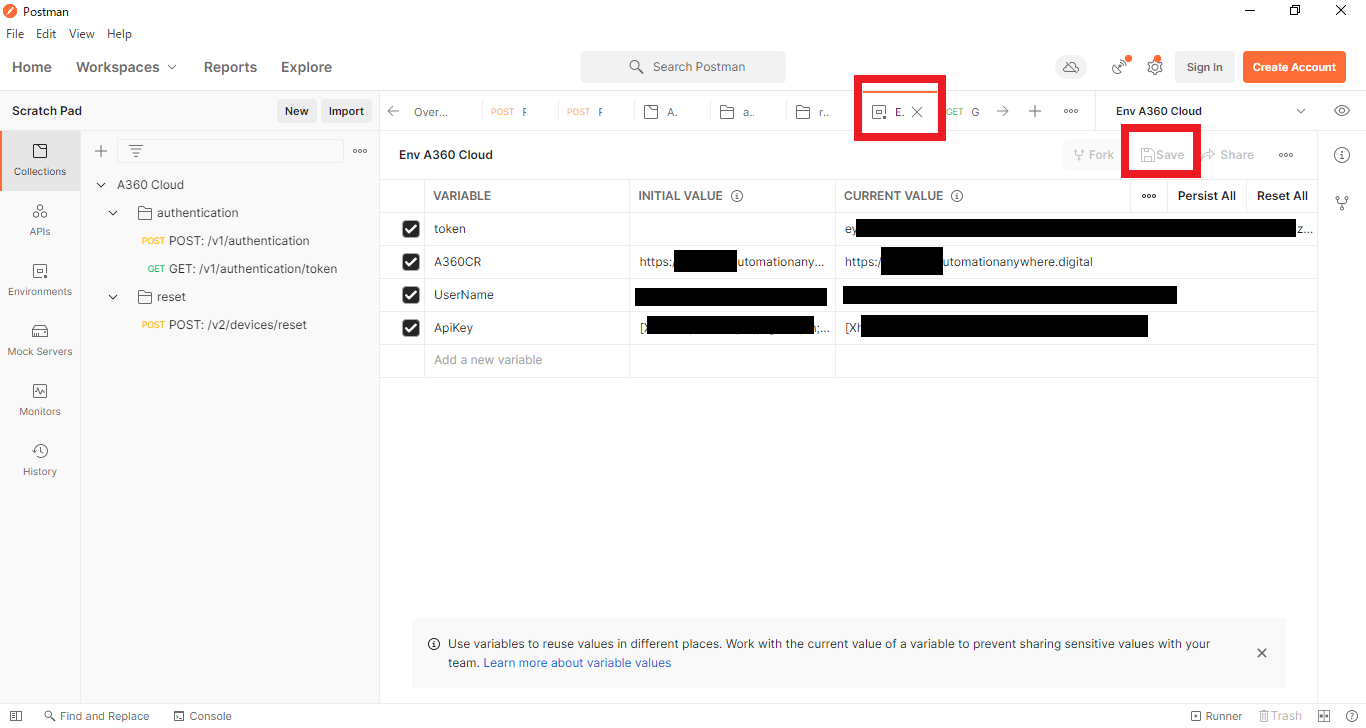Open the settings gear icon
This screenshot has height=728, width=1366.
[x=1155, y=67]
